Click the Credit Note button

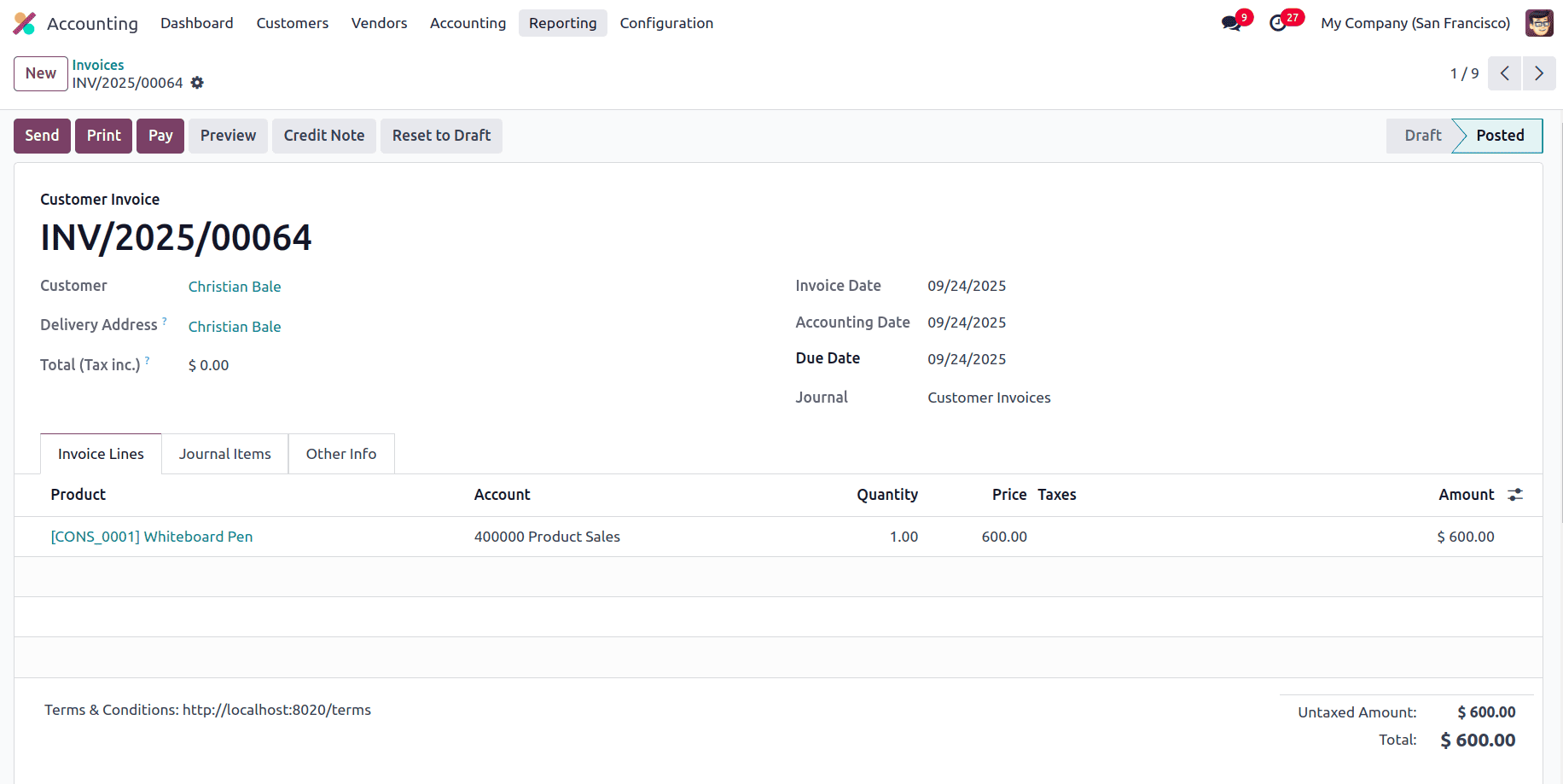tap(324, 136)
